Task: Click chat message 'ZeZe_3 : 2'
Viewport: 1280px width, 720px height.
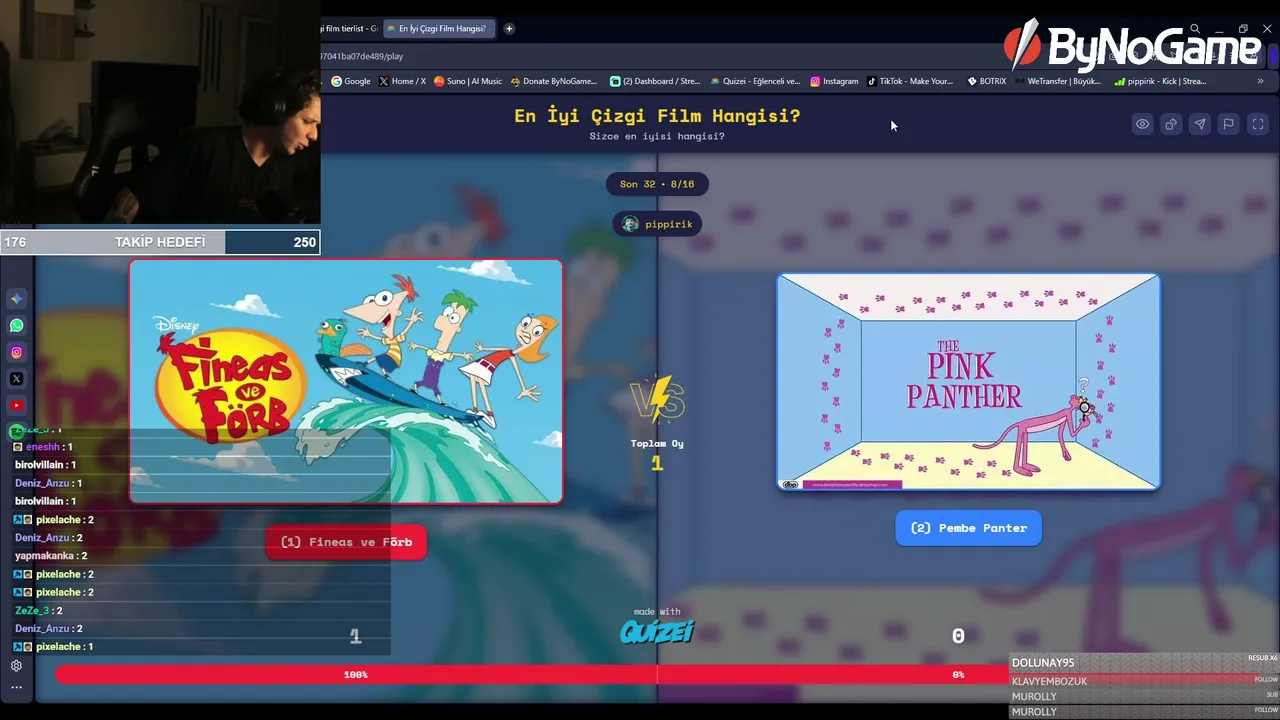Action: [39, 611]
